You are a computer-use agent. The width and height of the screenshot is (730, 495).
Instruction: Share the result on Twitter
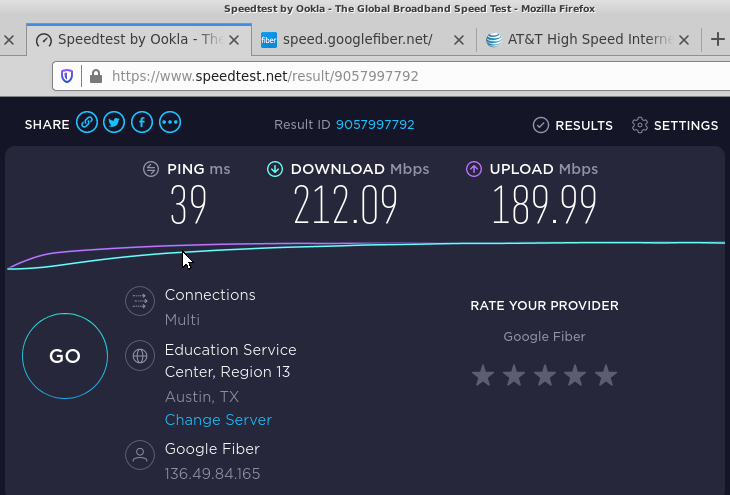pyautogui.click(x=114, y=122)
